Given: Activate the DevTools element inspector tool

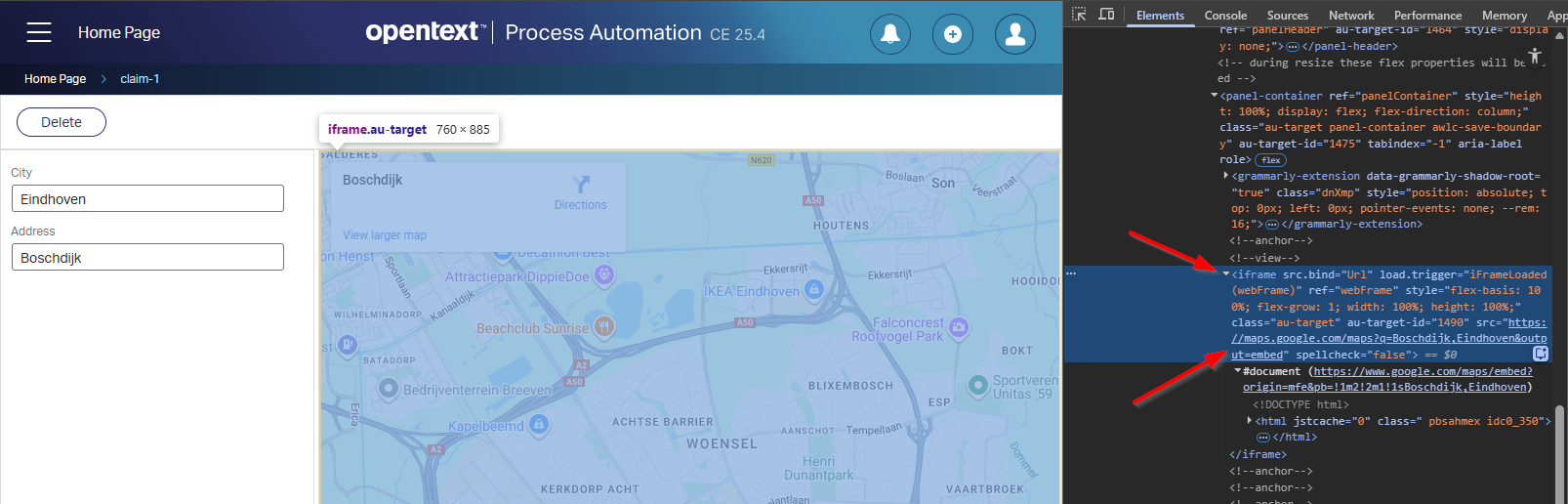Looking at the screenshot, I should pyautogui.click(x=1079, y=15).
